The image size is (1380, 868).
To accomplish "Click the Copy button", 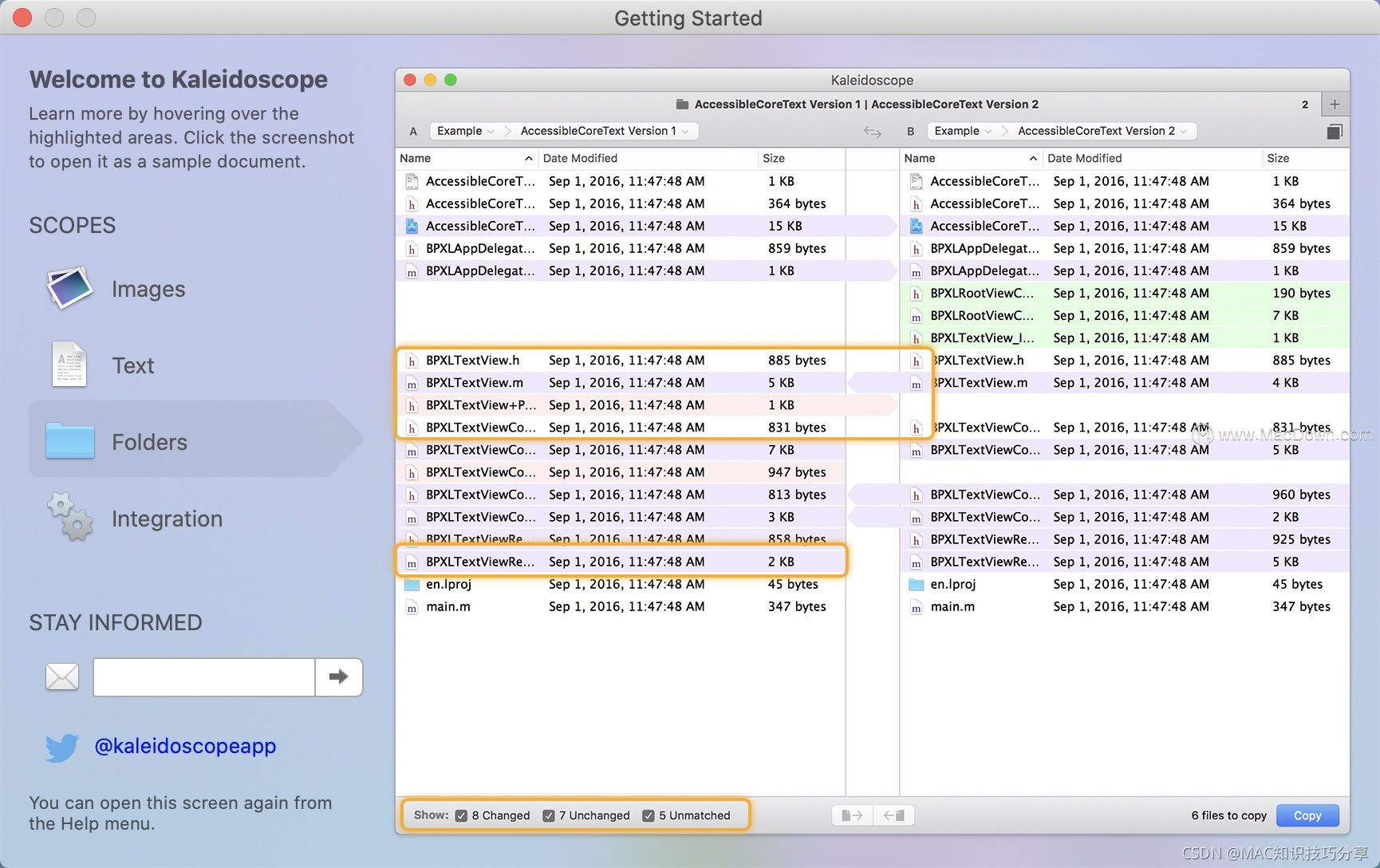I will (1307, 815).
